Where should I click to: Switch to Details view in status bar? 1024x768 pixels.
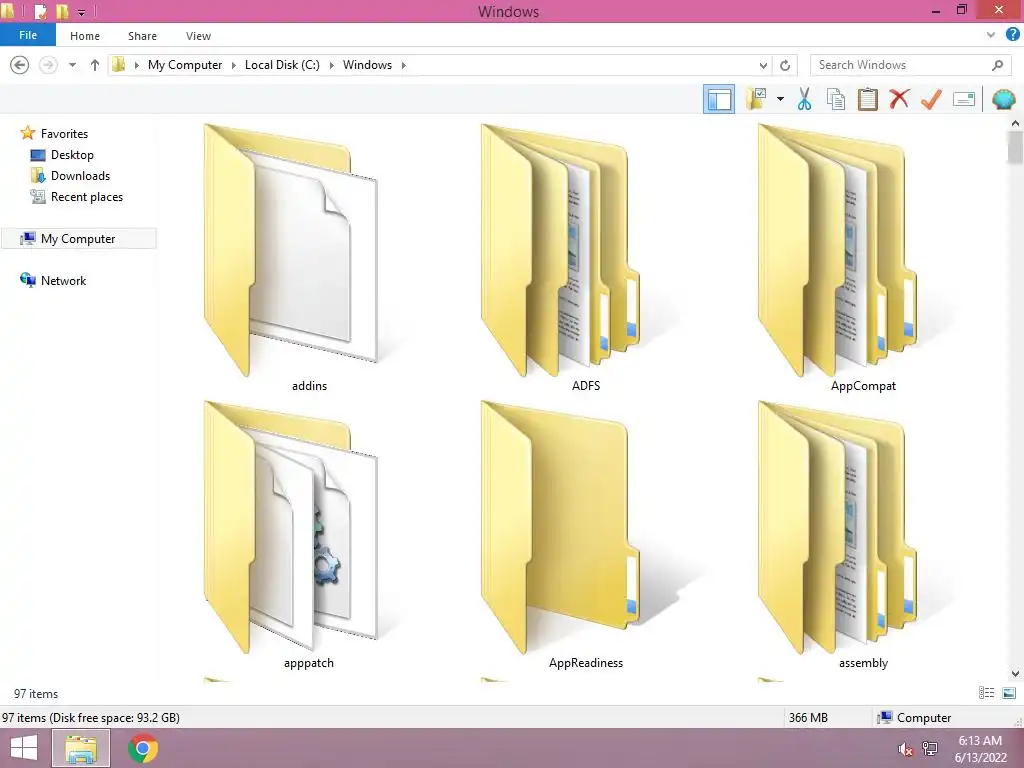tap(986, 693)
